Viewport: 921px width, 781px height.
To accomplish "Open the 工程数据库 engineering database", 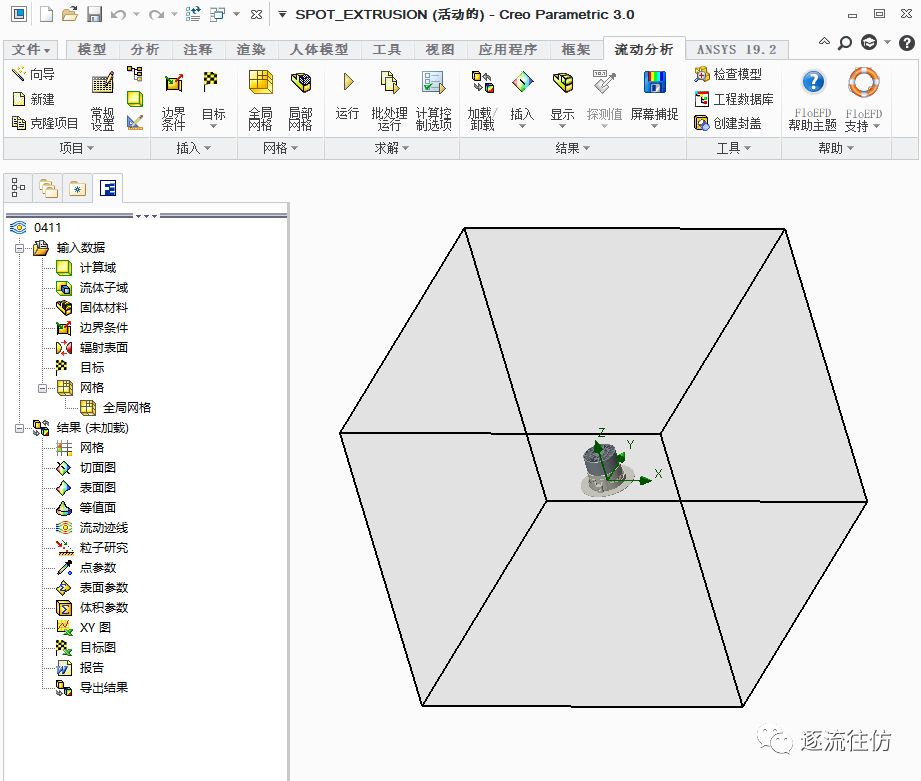I will 734,99.
